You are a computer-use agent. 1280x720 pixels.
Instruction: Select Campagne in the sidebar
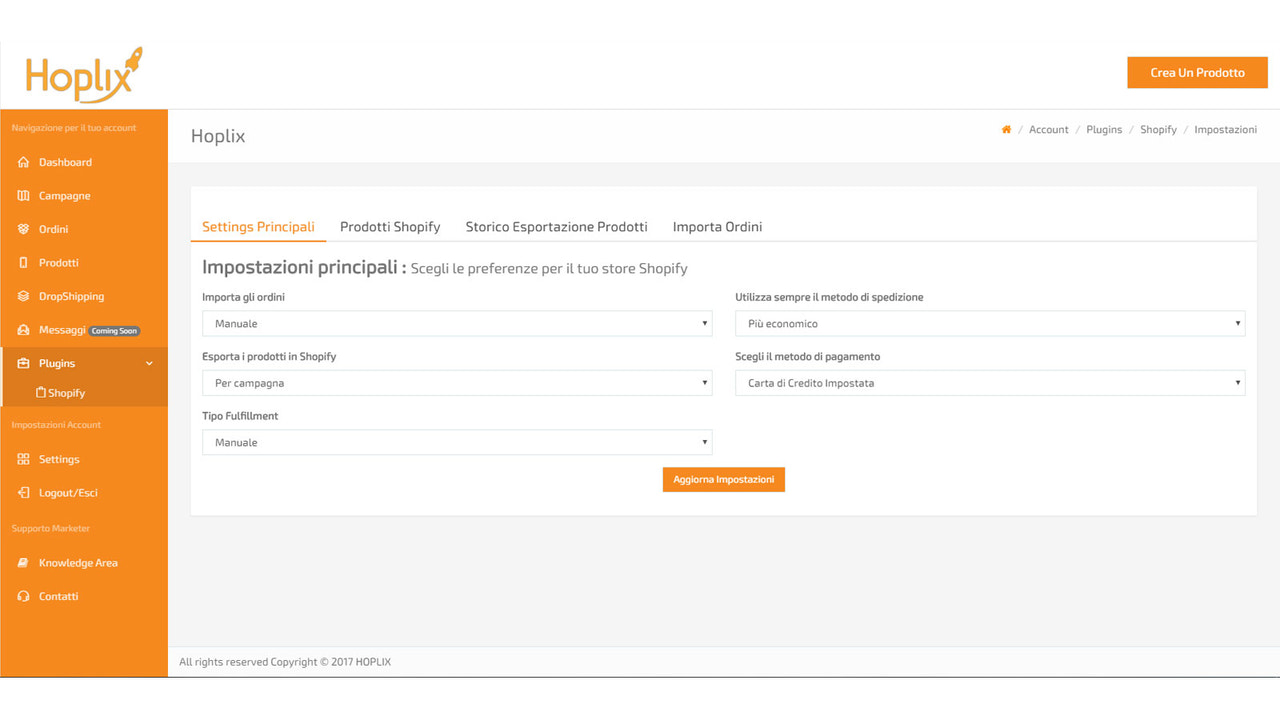(x=66, y=195)
